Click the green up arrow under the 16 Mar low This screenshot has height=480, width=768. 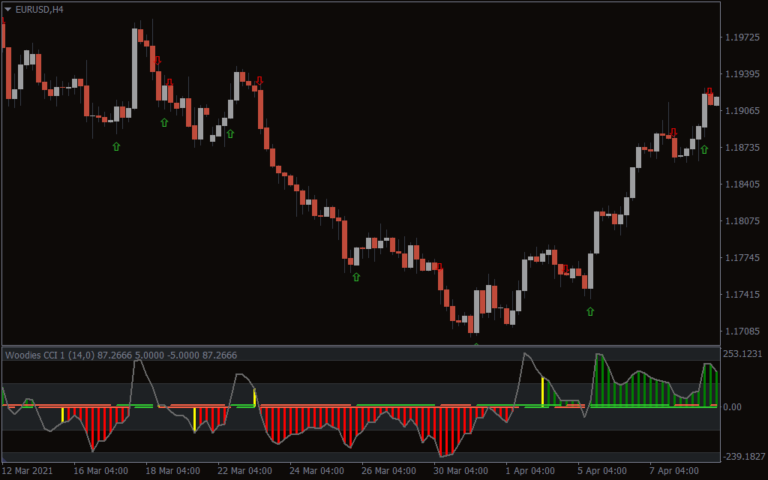click(x=116, y=146)
